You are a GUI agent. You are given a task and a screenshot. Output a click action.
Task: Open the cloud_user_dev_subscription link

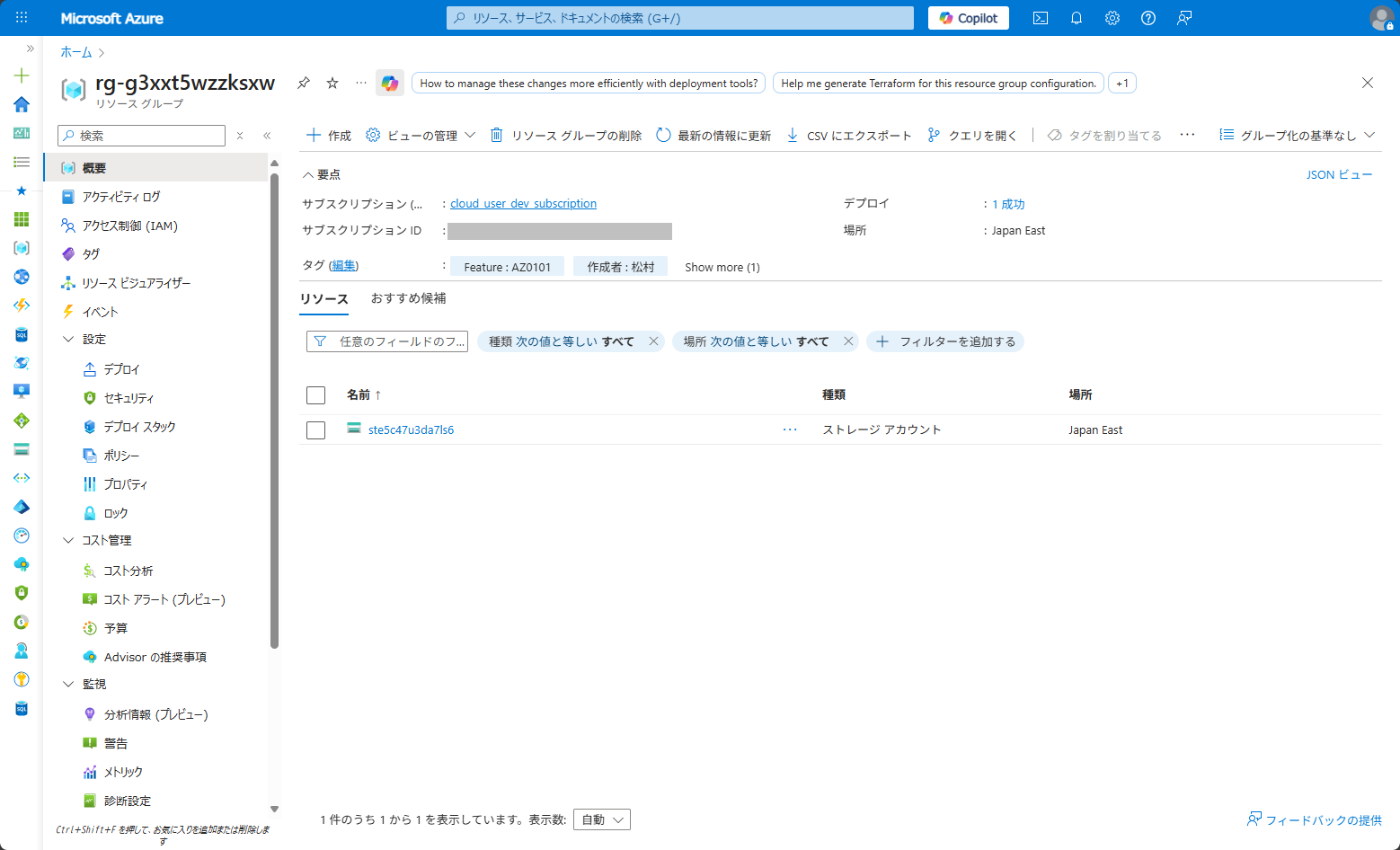[522, 203]
